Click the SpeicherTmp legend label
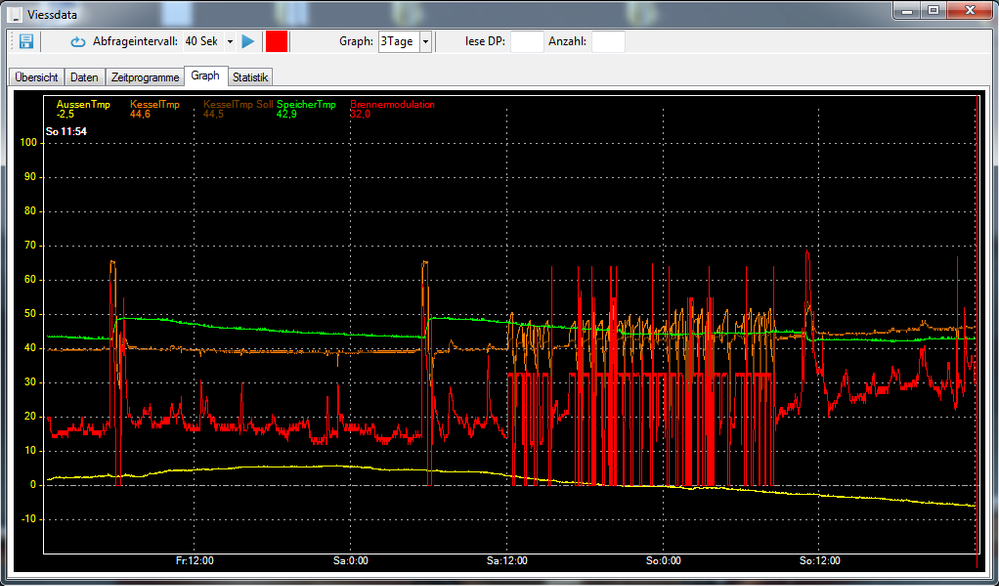Image resolution: width=999 pixels, height=586 pixels. tap(306, 104)
